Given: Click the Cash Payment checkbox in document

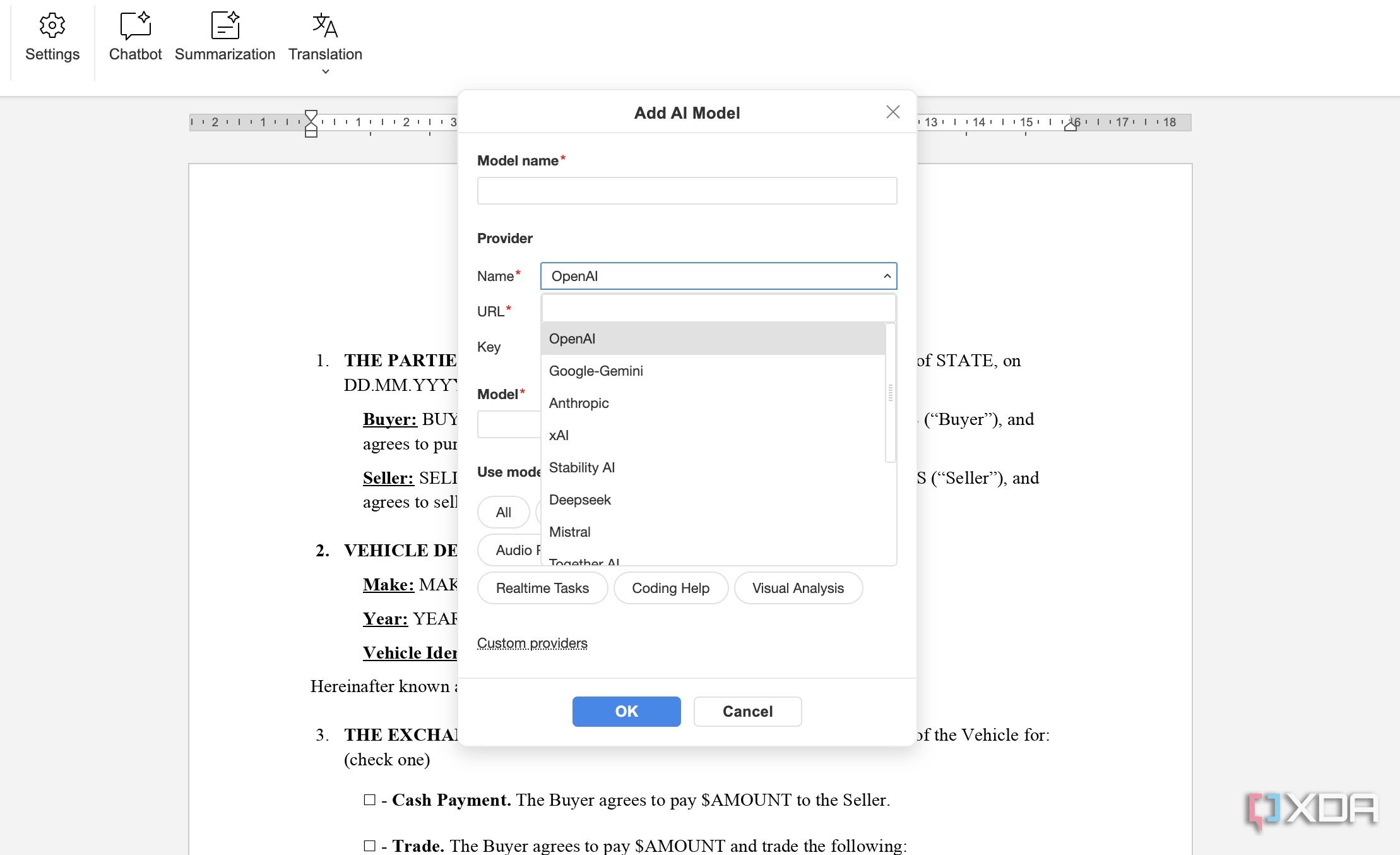Looking at the screenshot, I should (369, 800).
